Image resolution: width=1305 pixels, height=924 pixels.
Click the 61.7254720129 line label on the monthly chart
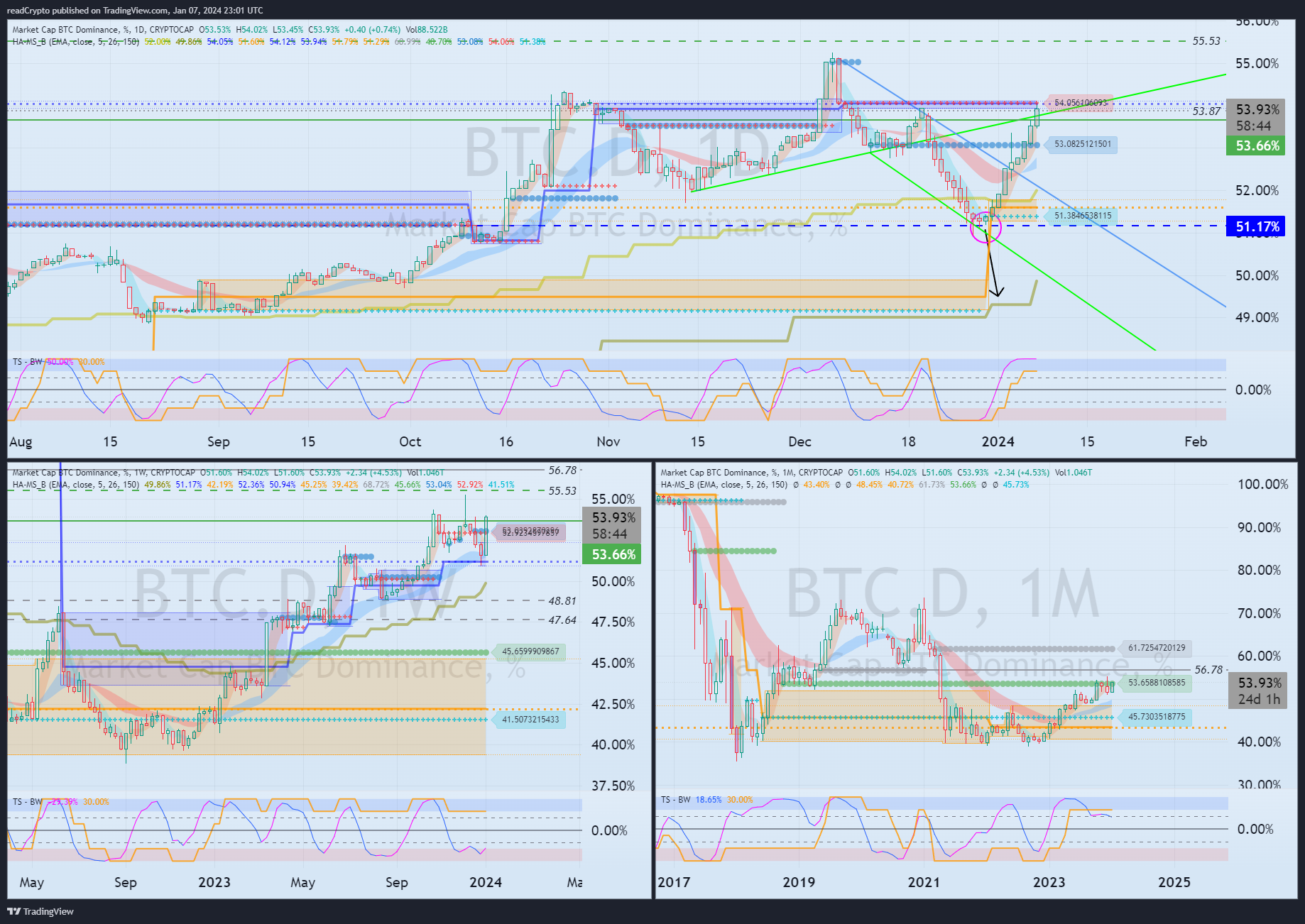point(1157,648)
